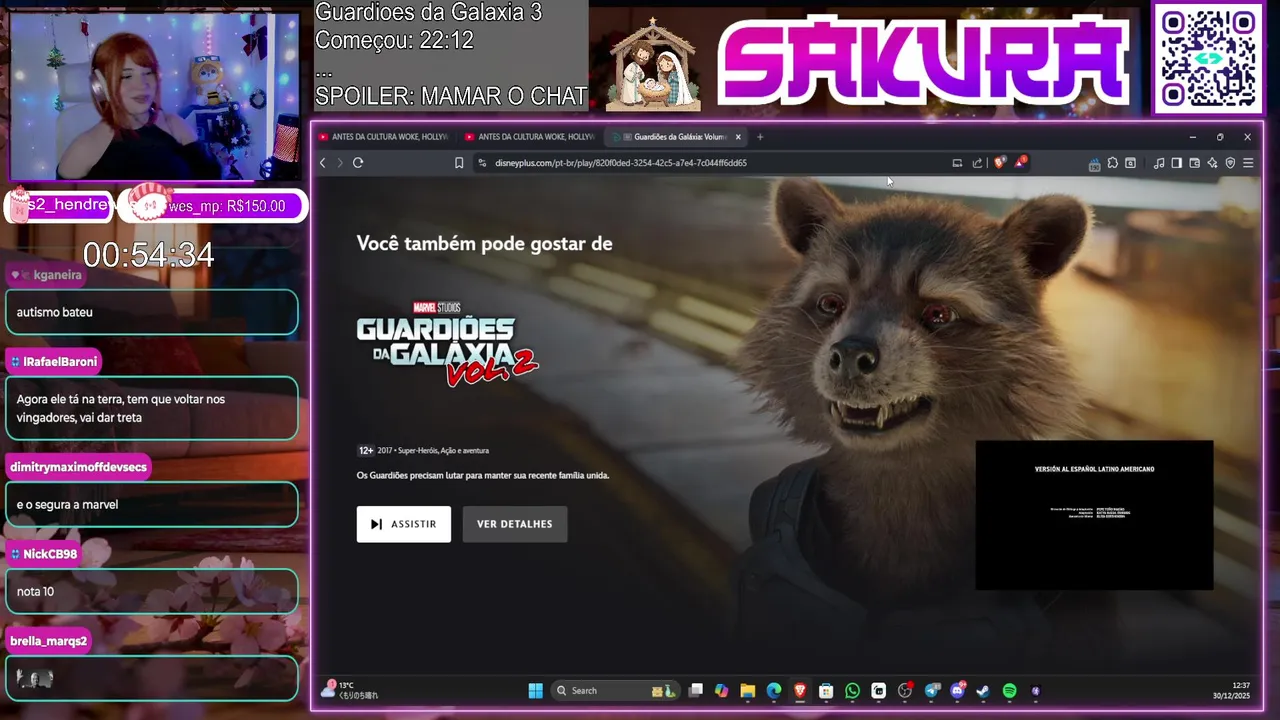
Task: Click the chat username NickCB98
Action: point(50,554)
